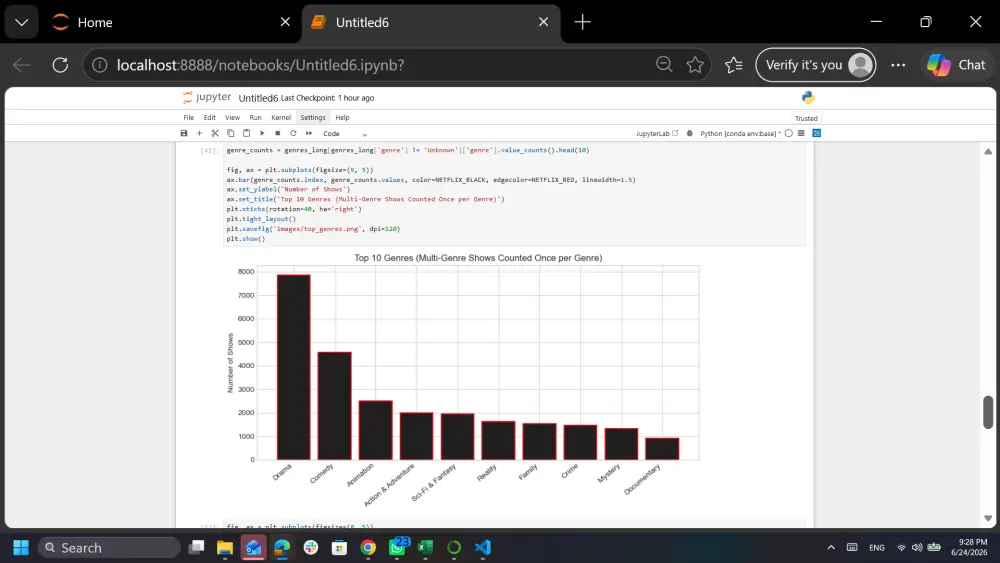Open the View menu
This screenshot has height=563, width=1000.
(232, 117)
